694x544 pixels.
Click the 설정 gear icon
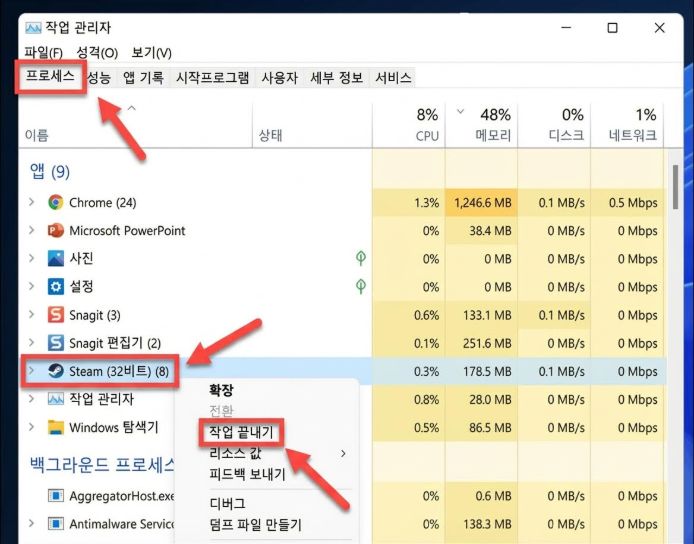tap(55, 287)
